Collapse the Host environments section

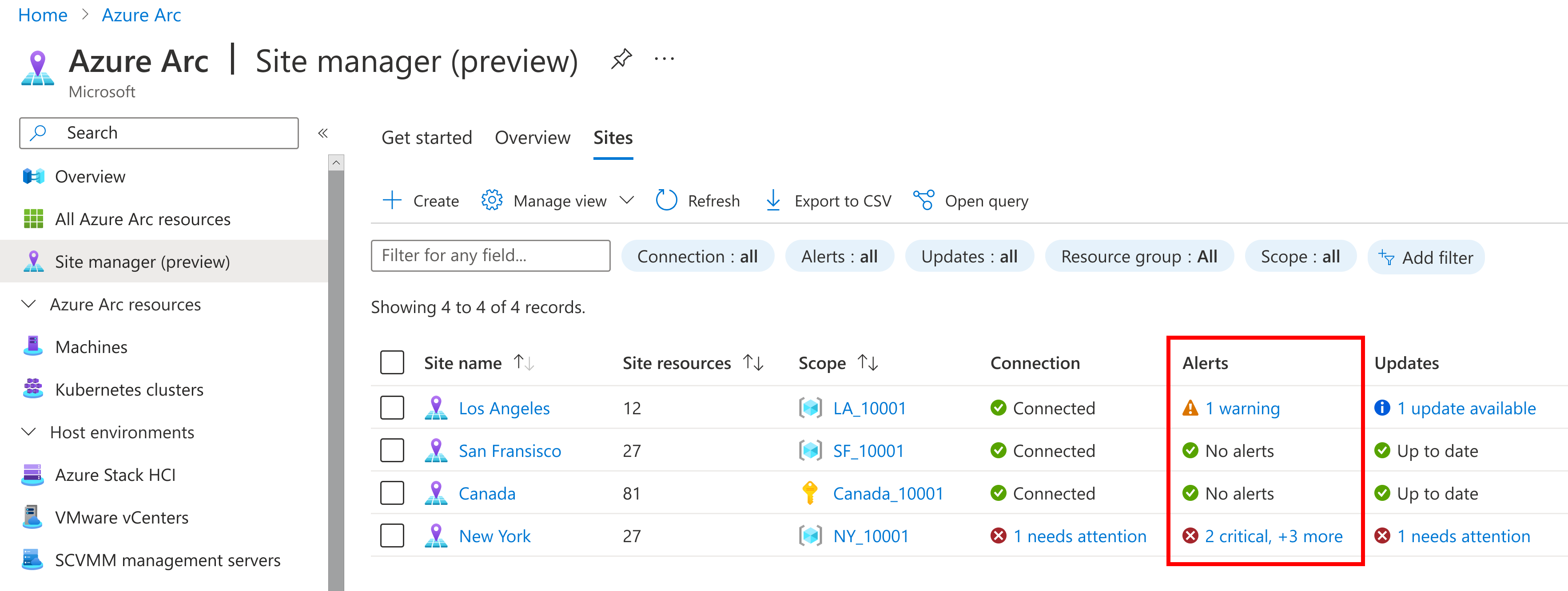pos(28,432)
